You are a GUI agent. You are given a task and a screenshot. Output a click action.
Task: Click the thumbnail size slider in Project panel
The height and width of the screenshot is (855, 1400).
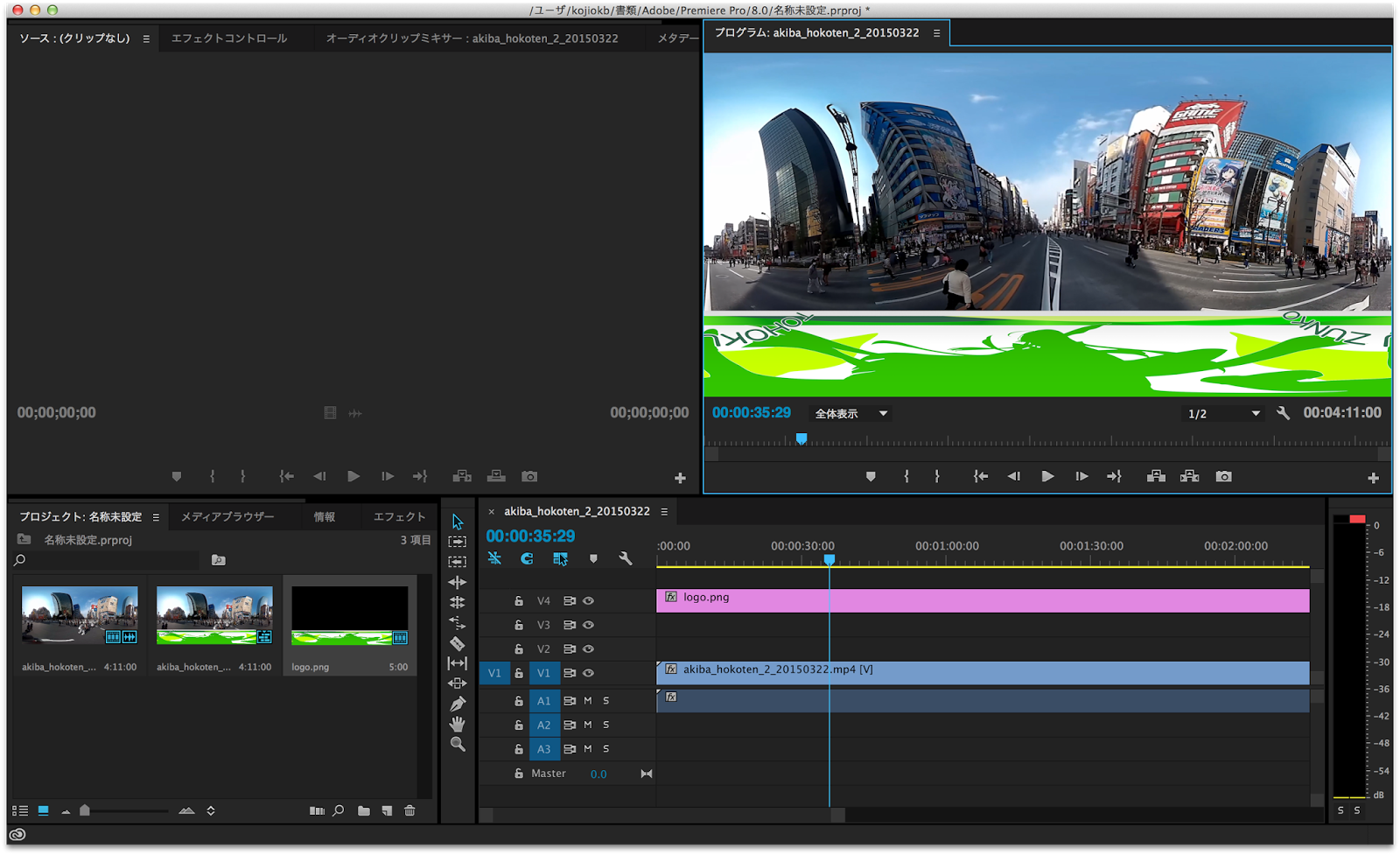click(85, 811)
